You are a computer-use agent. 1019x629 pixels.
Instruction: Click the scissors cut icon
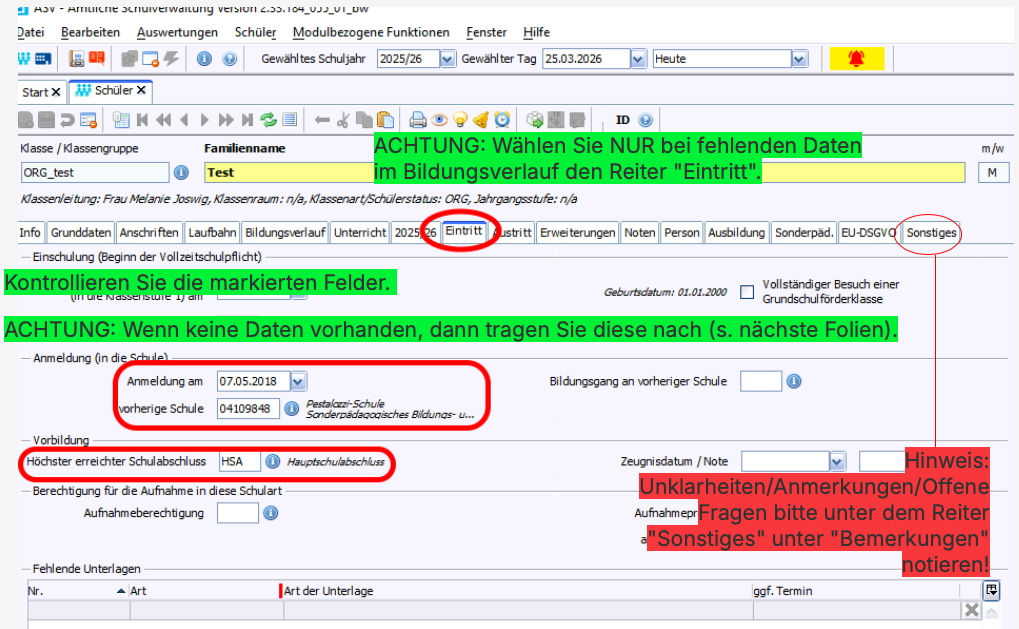(344, 120)
